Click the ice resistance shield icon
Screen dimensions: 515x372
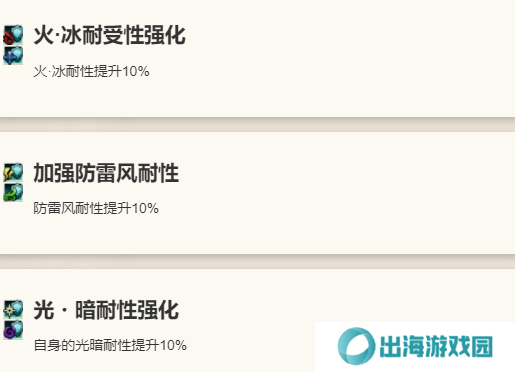click(13, 55)
